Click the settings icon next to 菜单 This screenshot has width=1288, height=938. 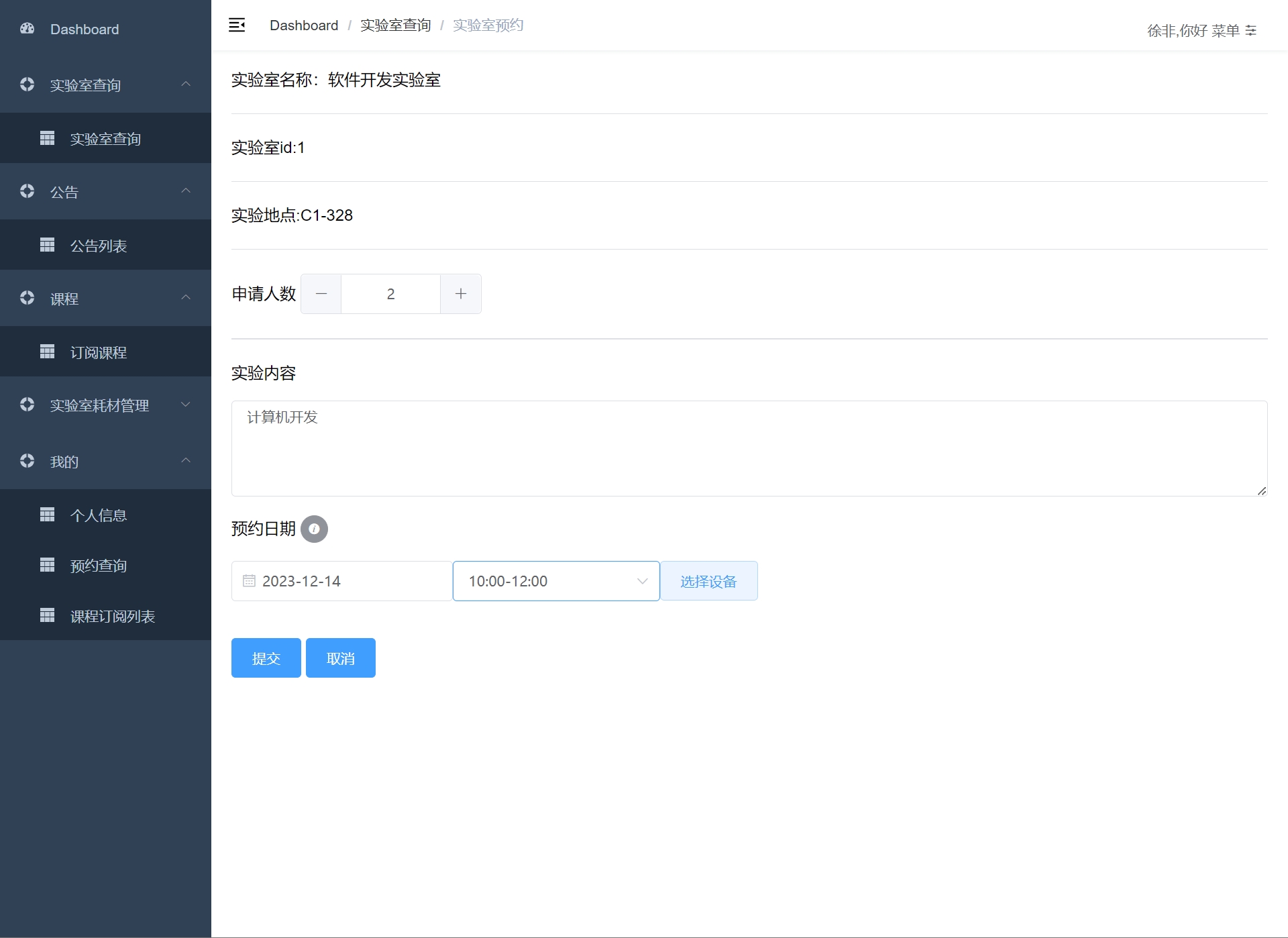pos(1251,30)
